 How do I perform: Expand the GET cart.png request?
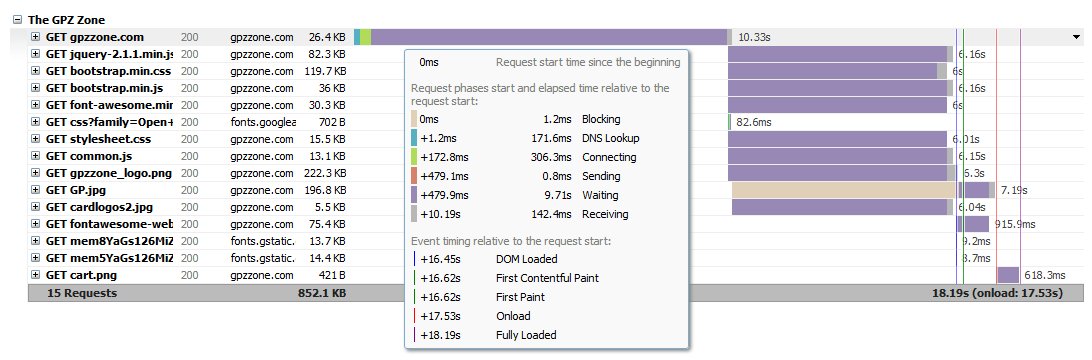tap(36, 275)
